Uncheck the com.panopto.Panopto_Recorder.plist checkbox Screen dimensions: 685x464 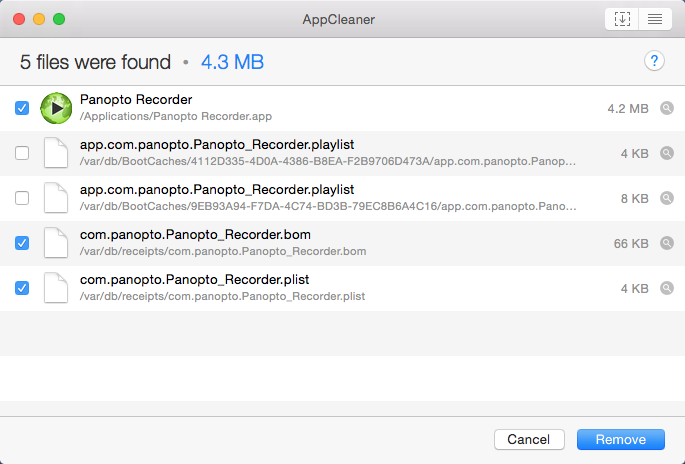22,288
